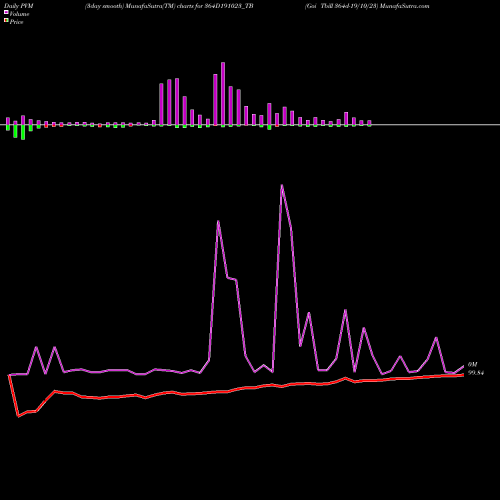Click the tallest magenta volume bar
The width and height of the screenshot is (500, 500).
[x=223, y=94]
